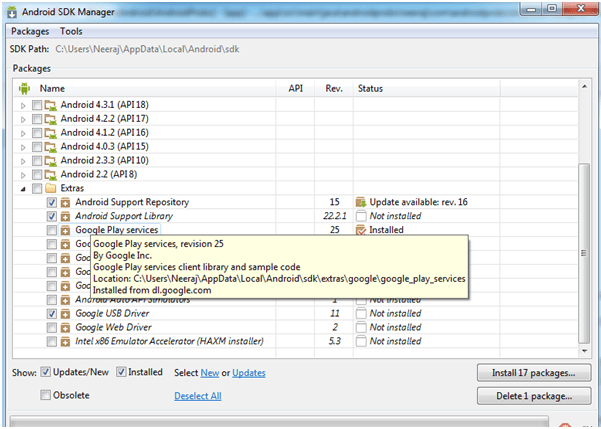Image resolution: width=601 pixels, height=429 pixels.
Task: Click the scrollbar down arrow
Action: [x=584, y=351]
